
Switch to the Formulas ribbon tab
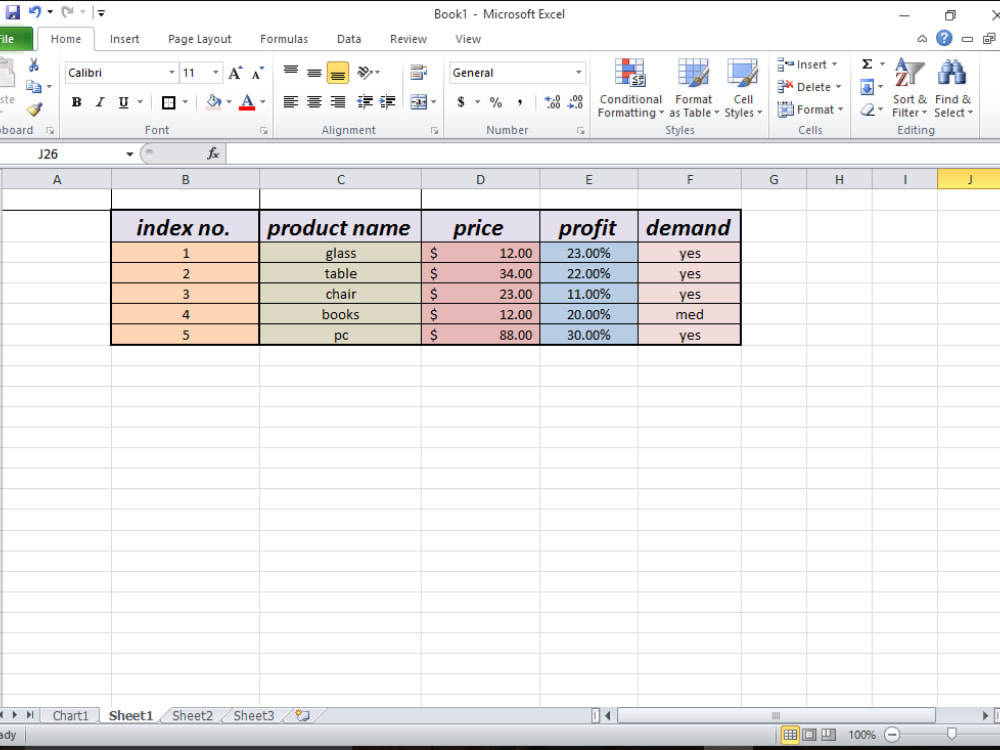[x=283, y=39]
